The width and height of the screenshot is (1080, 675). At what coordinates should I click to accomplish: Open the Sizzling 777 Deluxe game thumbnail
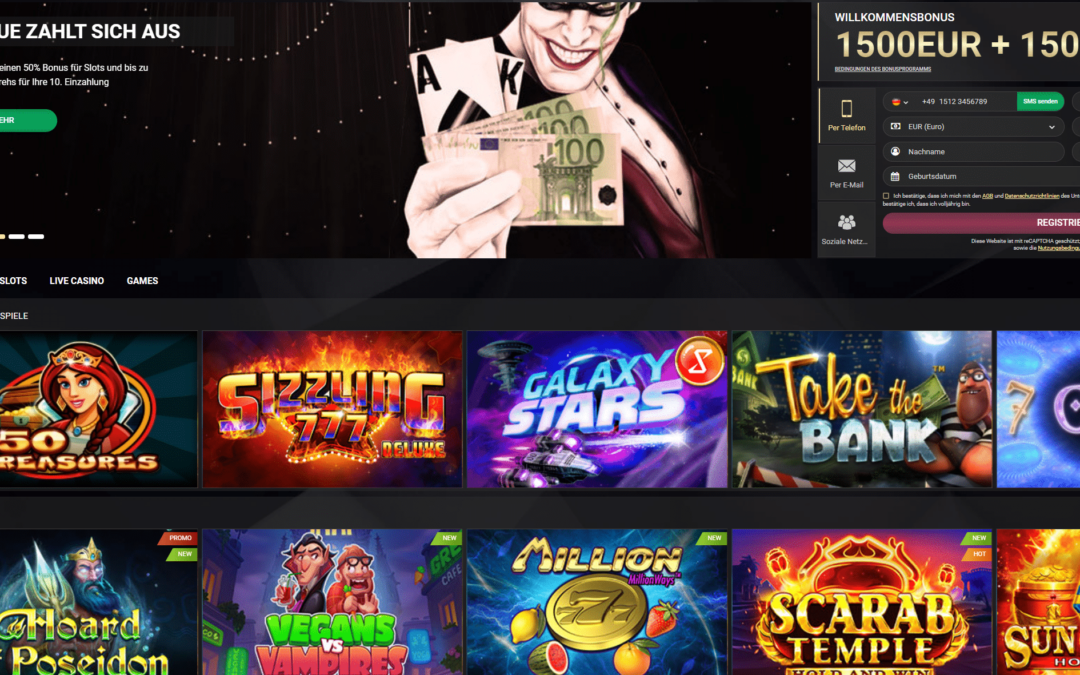[332, 409]
